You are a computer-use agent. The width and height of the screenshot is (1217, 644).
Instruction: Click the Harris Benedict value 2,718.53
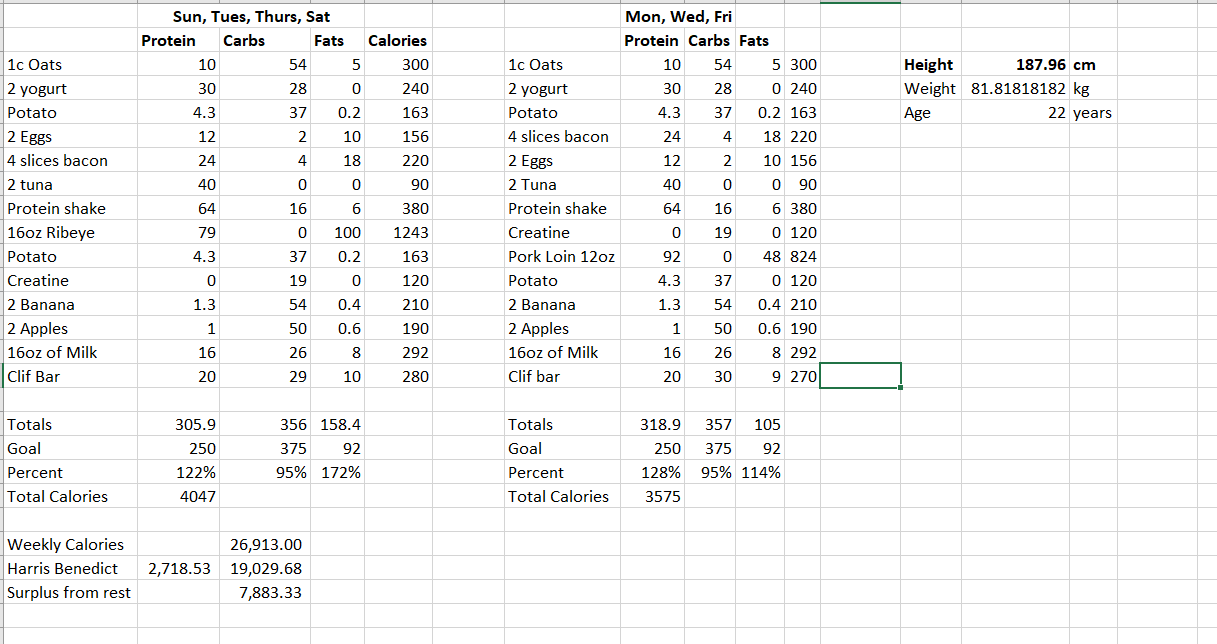tap(180, 569)
